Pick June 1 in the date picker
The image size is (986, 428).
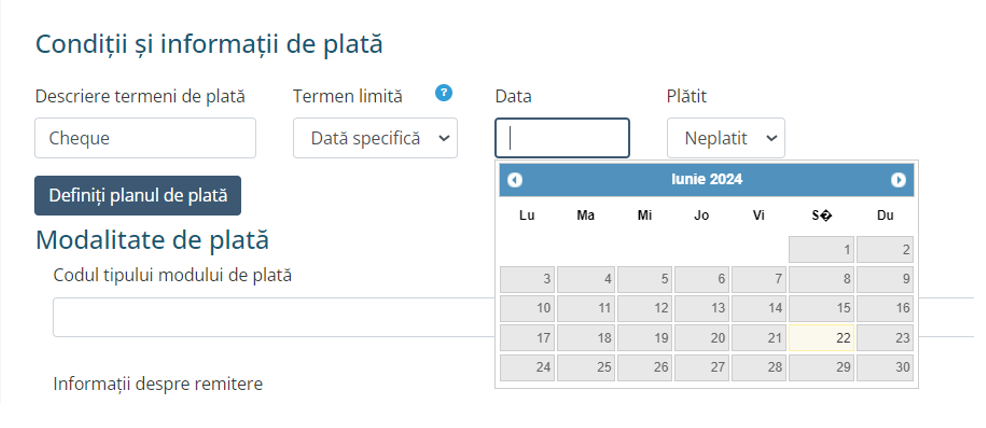[821, 250]
